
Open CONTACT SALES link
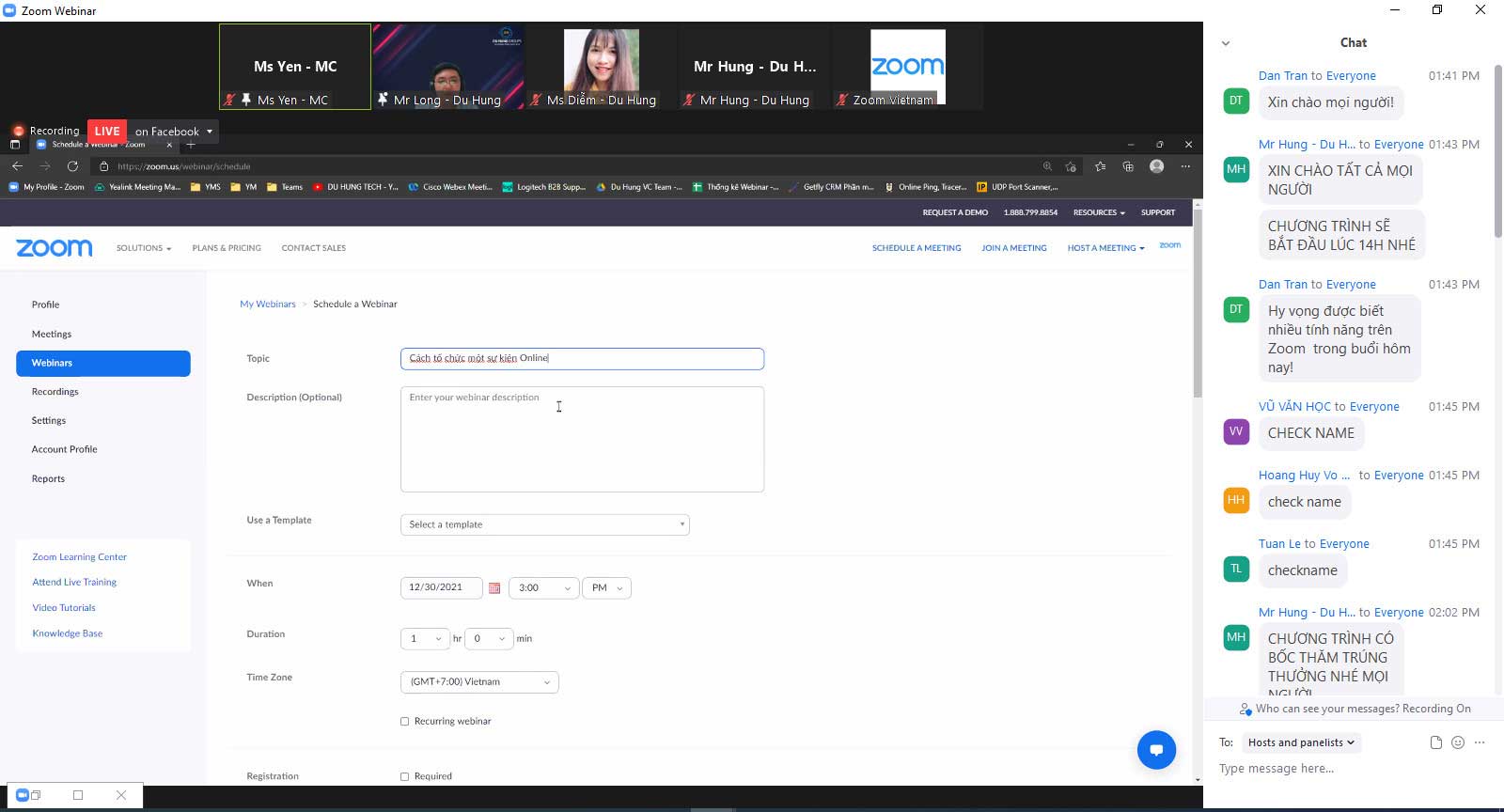coord(313,248)
